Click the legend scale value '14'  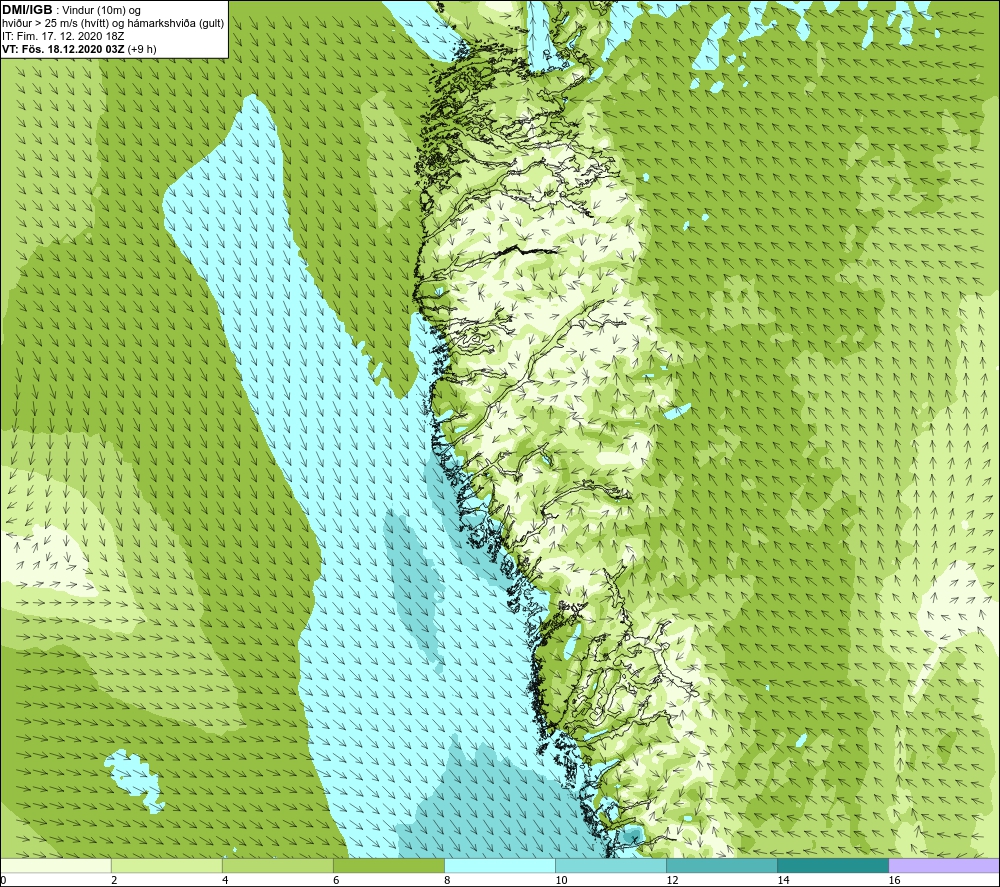point(783,880)
